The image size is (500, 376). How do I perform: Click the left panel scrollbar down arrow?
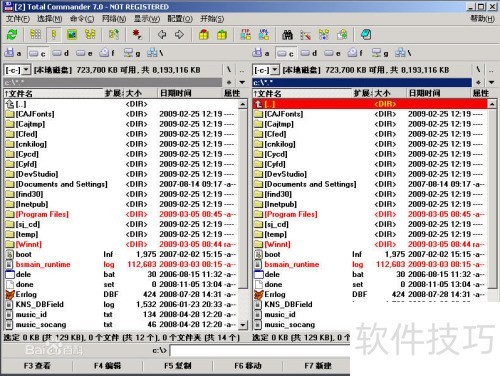click(243, 324)
